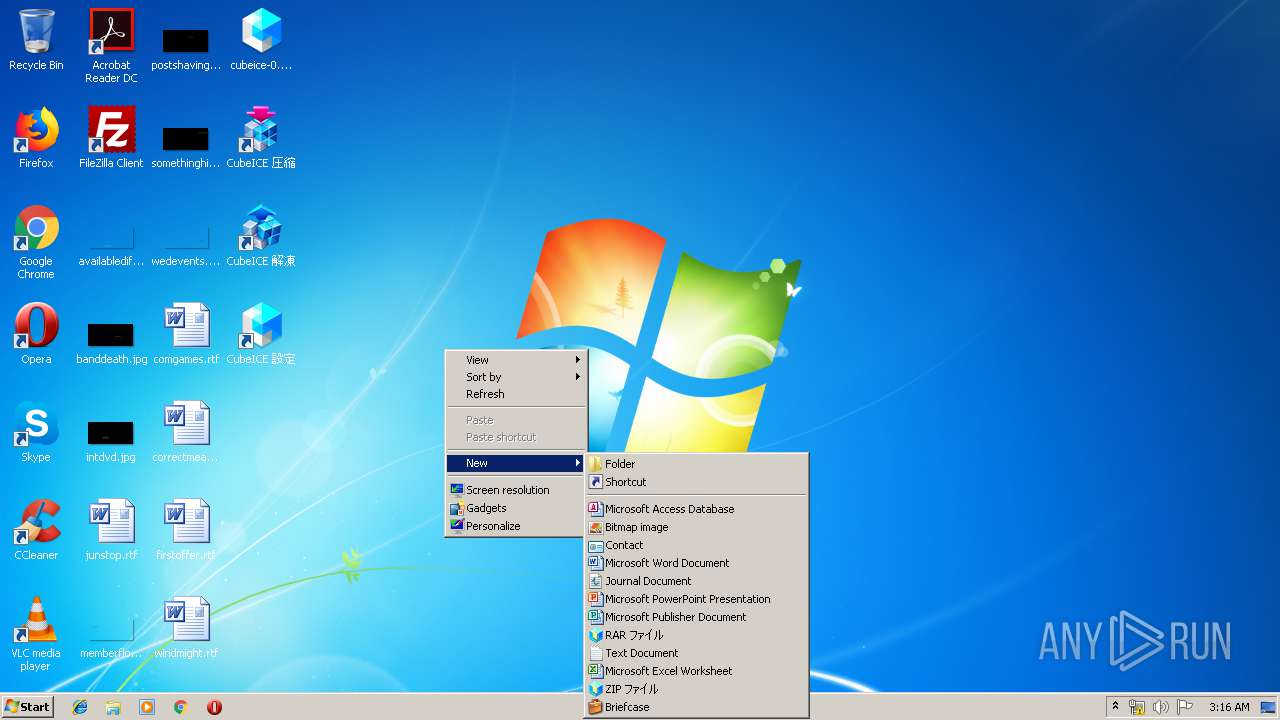
Task: Open Screen resolution from context menu
Action: point(516,490)
